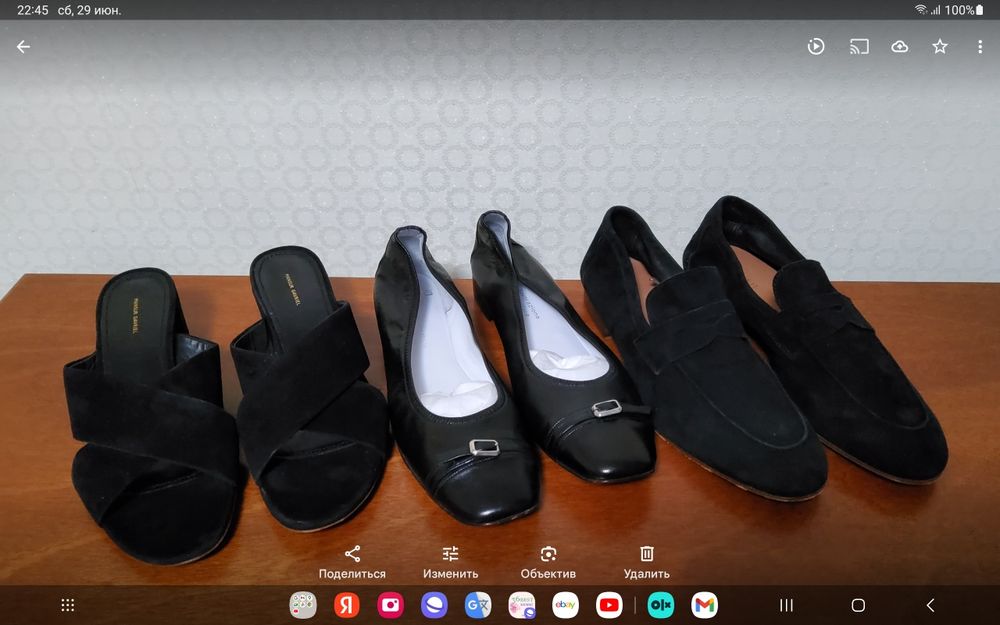This screenshot has height=625, width=1000.
Task: Open the apps folder in the taskbar
Action: click(x=303, y=605)
